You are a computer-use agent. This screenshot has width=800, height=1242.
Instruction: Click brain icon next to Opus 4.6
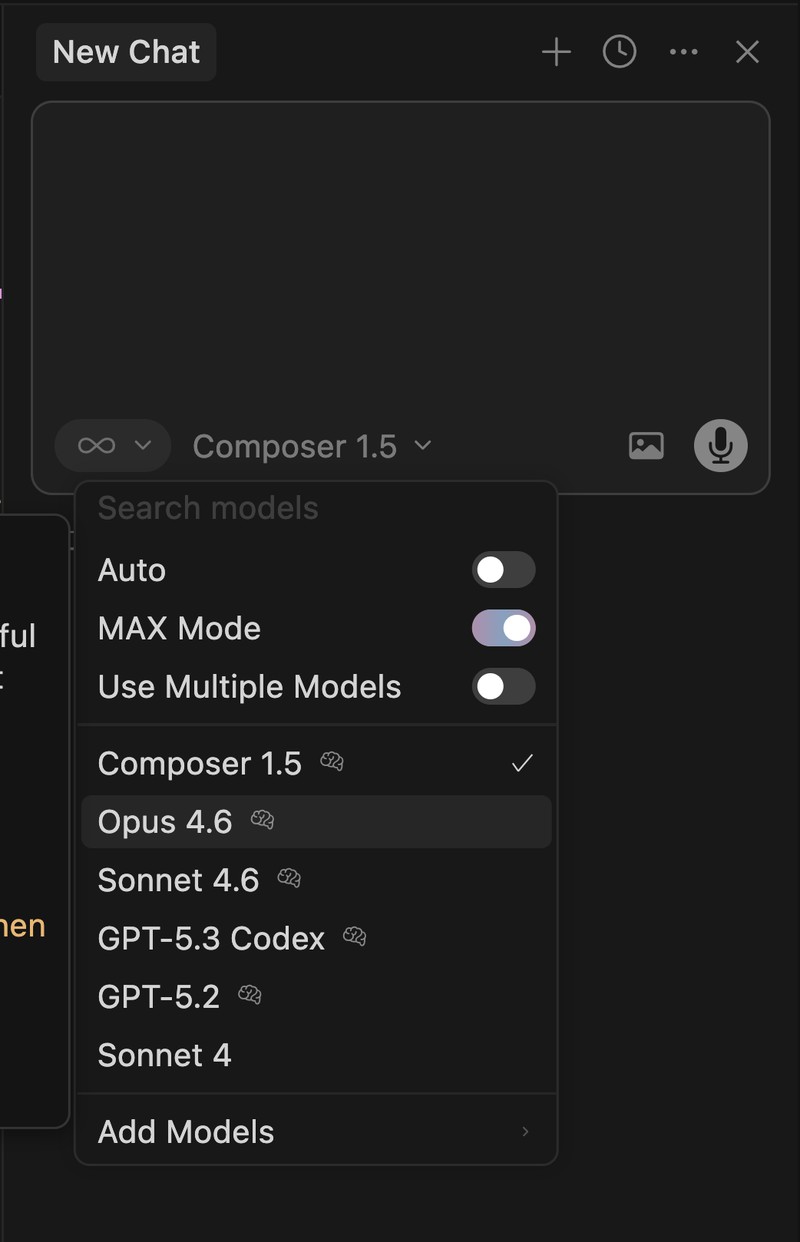262,821
